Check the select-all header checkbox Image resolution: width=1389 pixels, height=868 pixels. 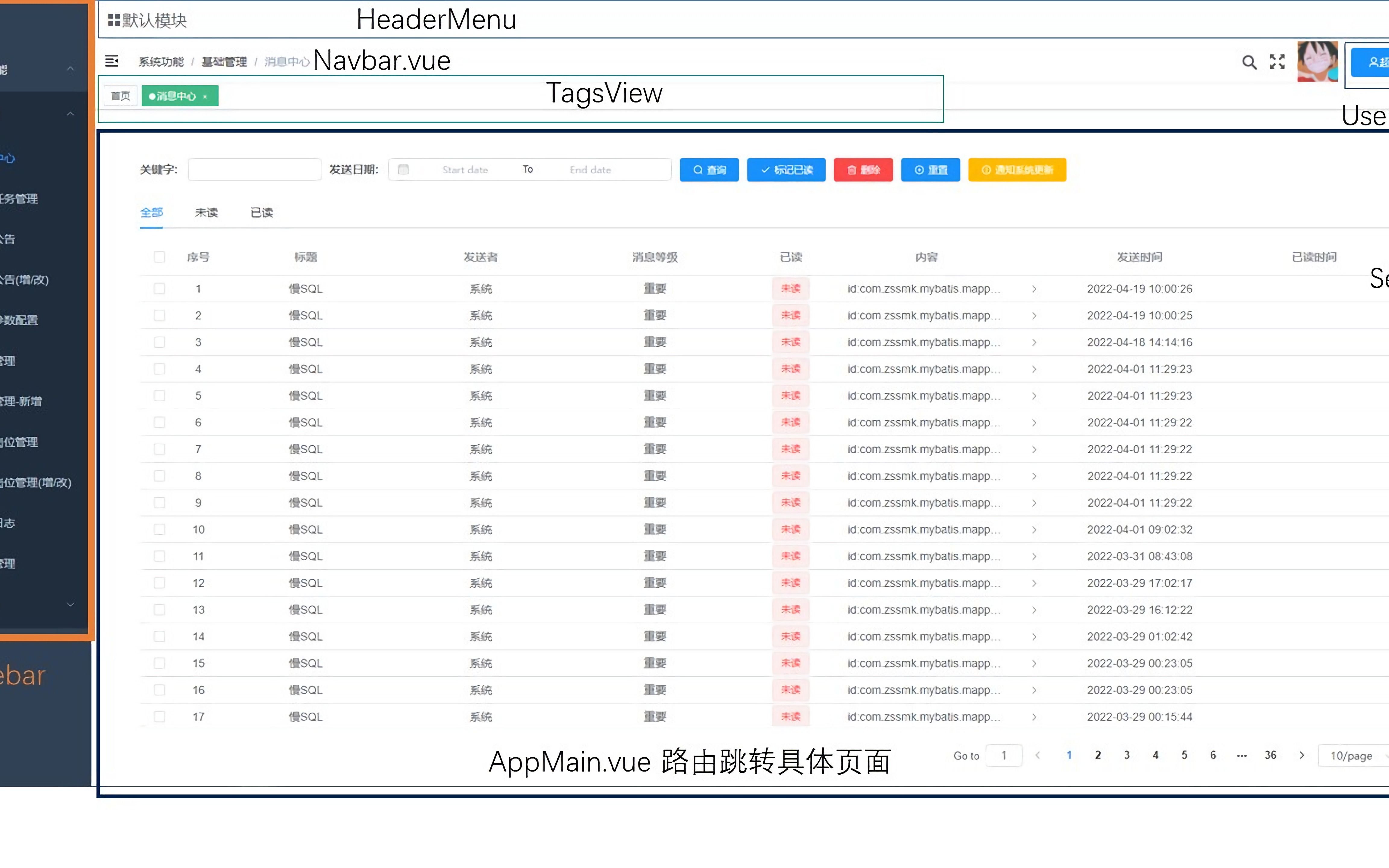tap(159, 256)
